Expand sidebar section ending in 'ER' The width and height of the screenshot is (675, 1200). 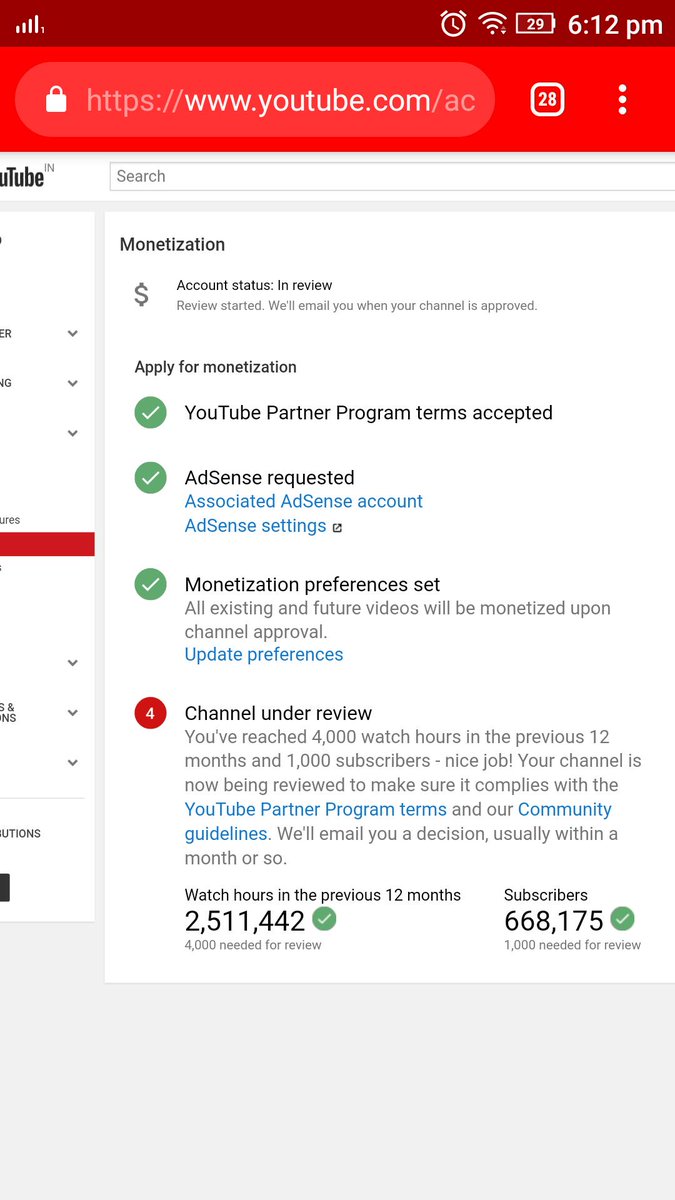tap(73, 334)
